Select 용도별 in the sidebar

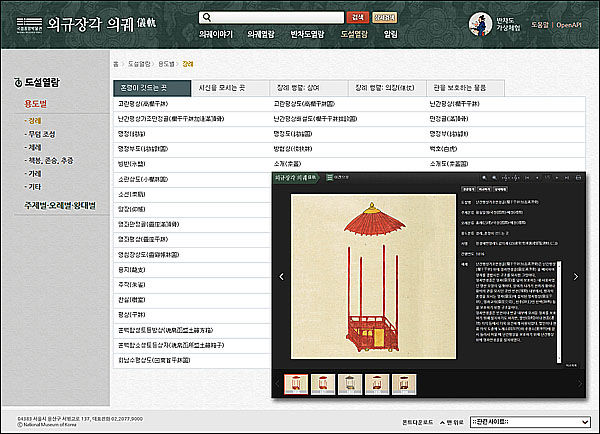36,104
